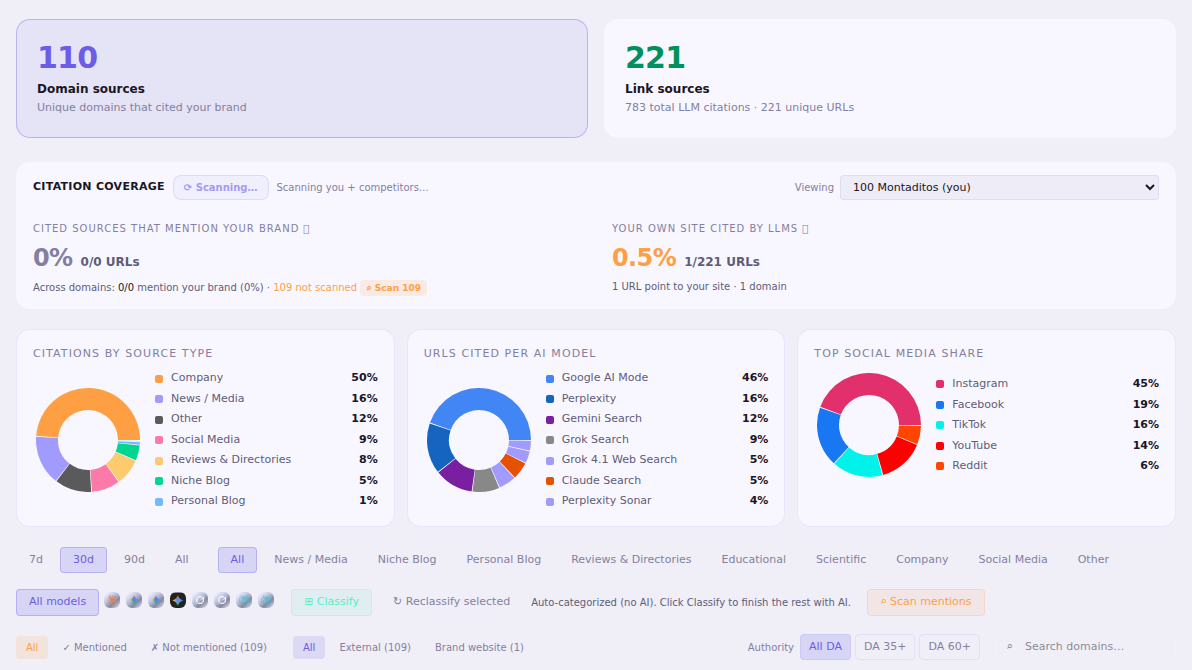Filter by the Claude model icon
Screen dimensions: 1192x670
112,600
